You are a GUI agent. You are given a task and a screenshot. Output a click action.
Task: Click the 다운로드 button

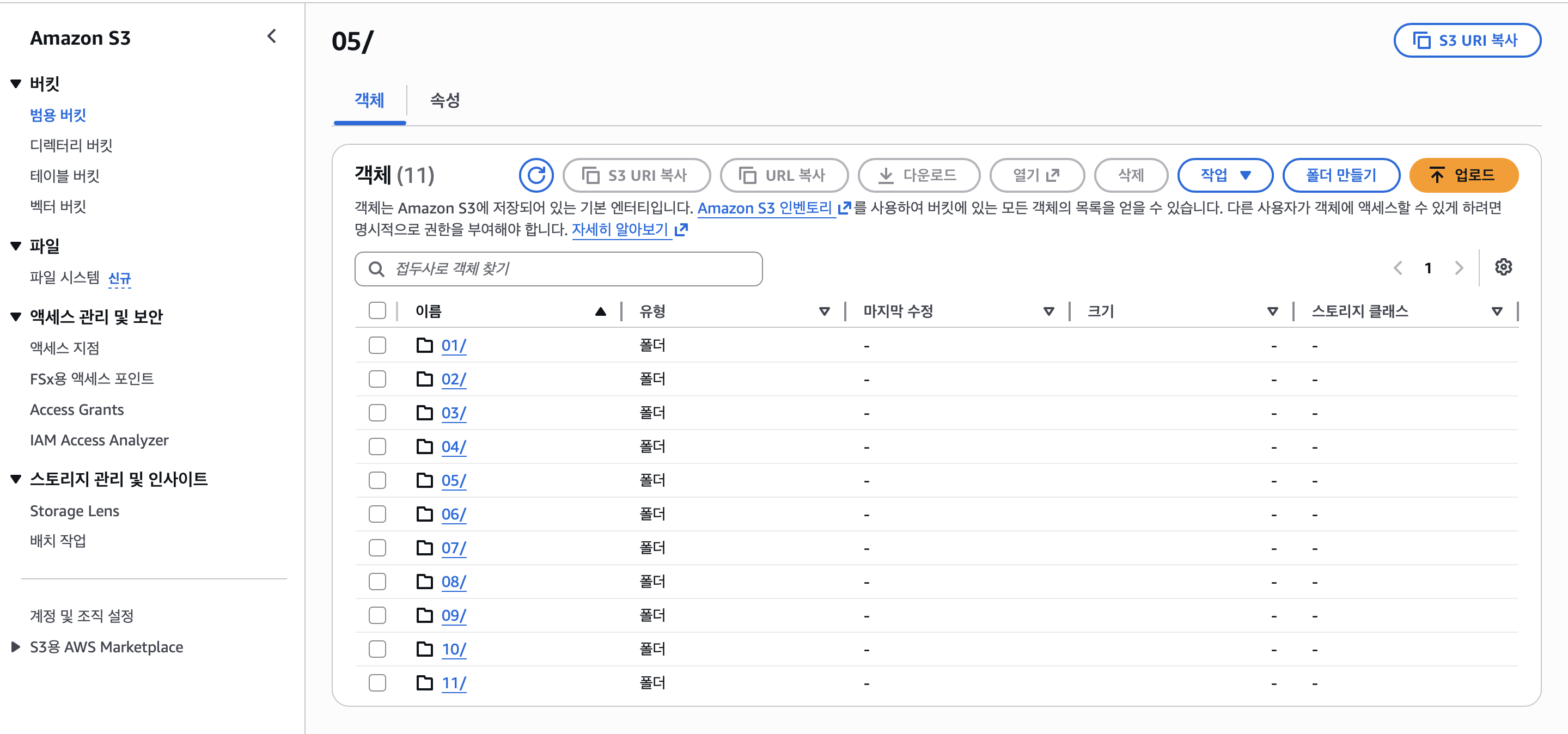[918, 175]
